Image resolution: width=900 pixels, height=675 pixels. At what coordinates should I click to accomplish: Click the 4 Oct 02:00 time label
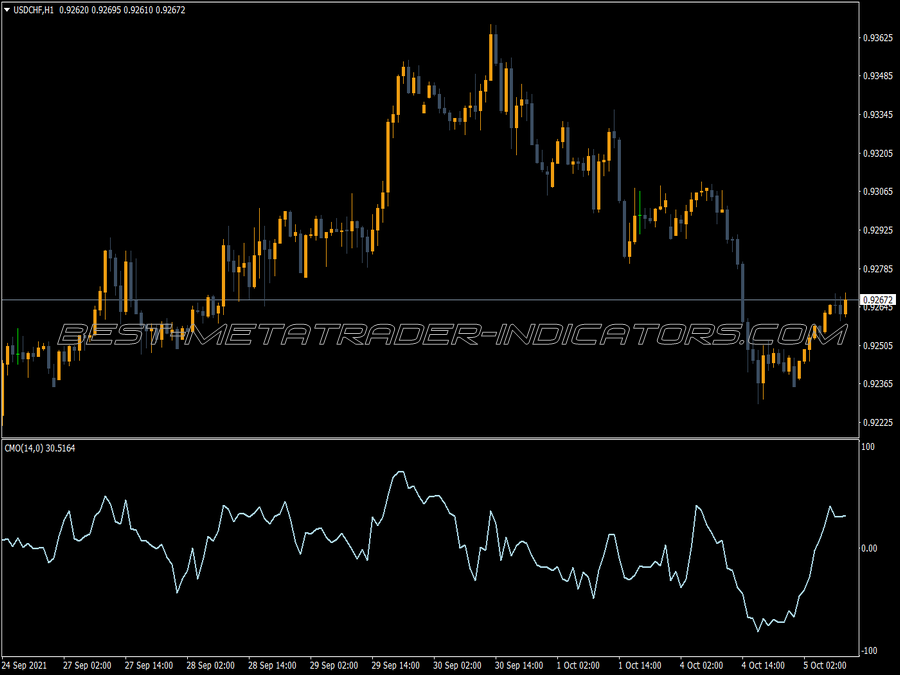click(701, 665)
